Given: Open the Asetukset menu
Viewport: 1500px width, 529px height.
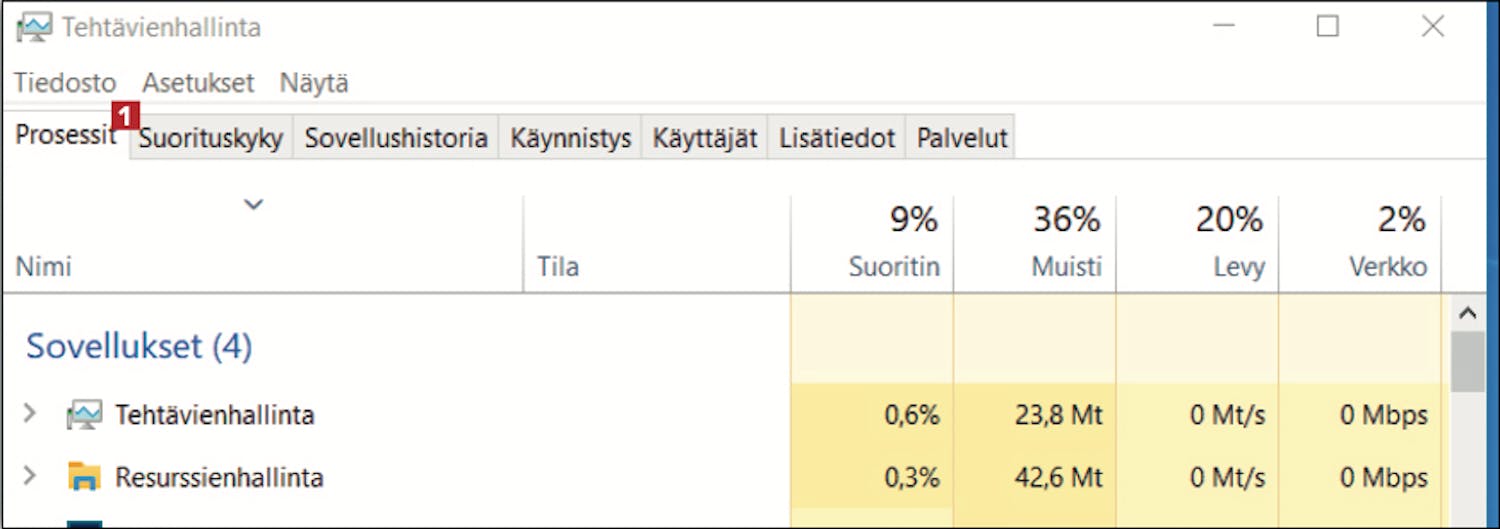Looking at the screenshot, I should (198, 83).
